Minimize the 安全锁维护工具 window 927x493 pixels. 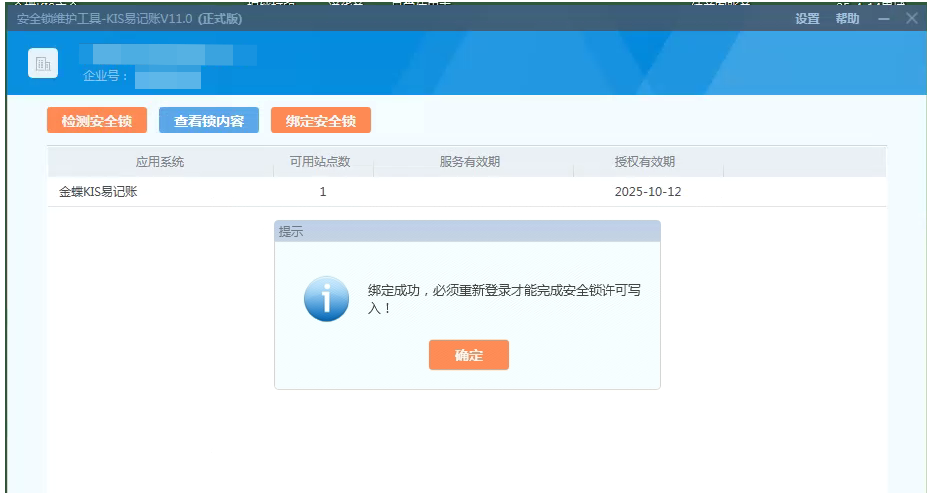[x=884, y=19]
